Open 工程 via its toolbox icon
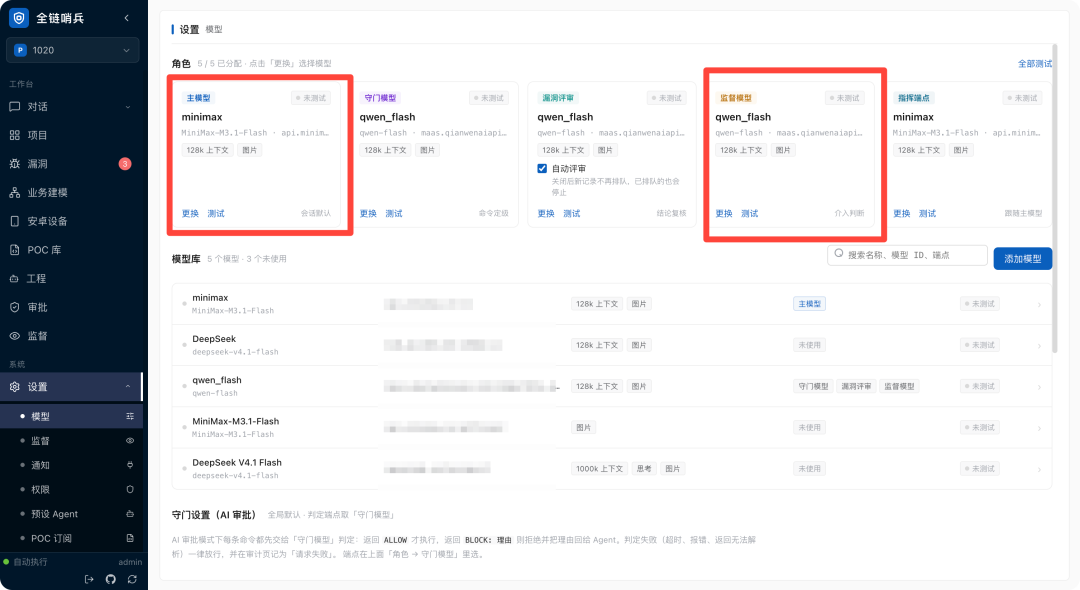Viewport: 1080px width, 590px height. click(x=14, y=279)
